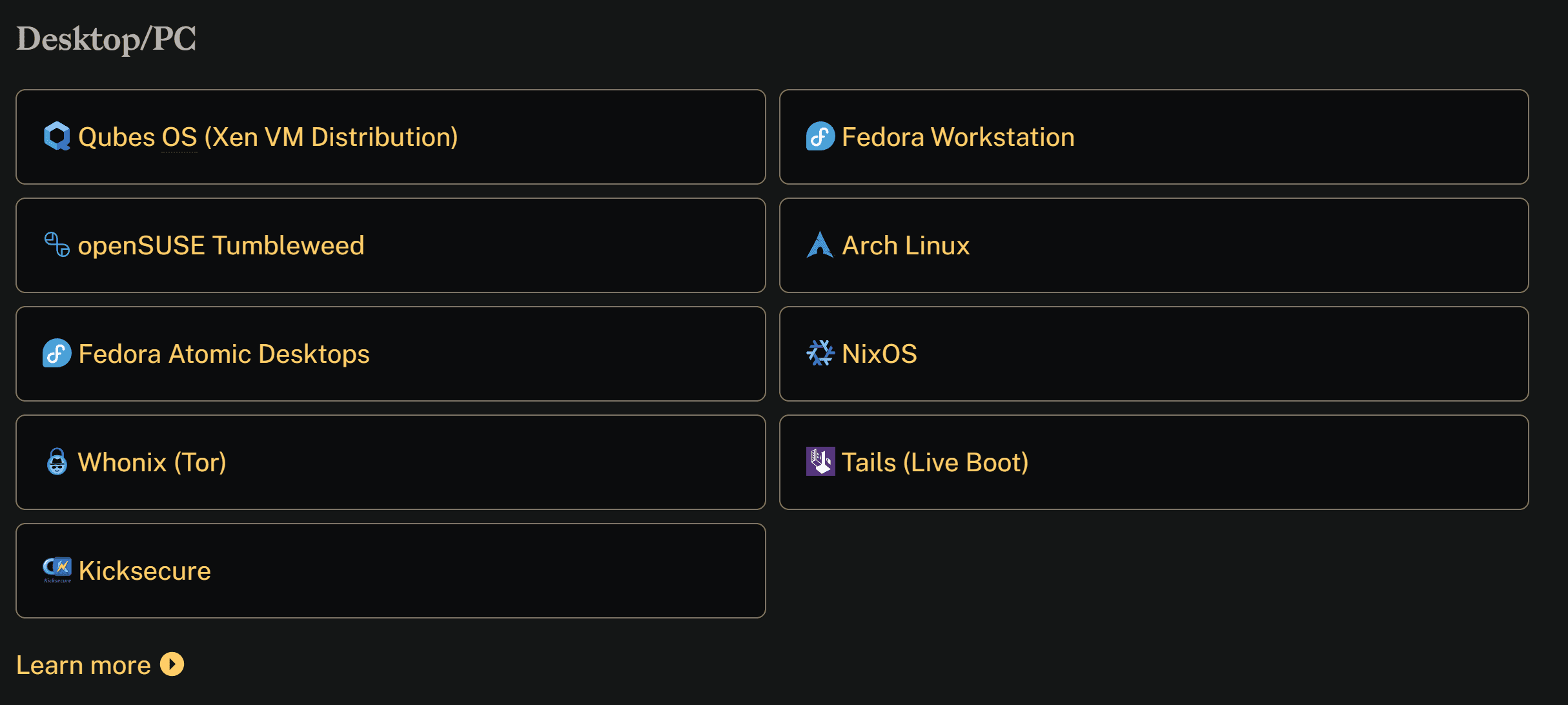Screen dimensions: 1568x705
Task: Open the Fedora Workstation card text
Action: coord(958,137)
